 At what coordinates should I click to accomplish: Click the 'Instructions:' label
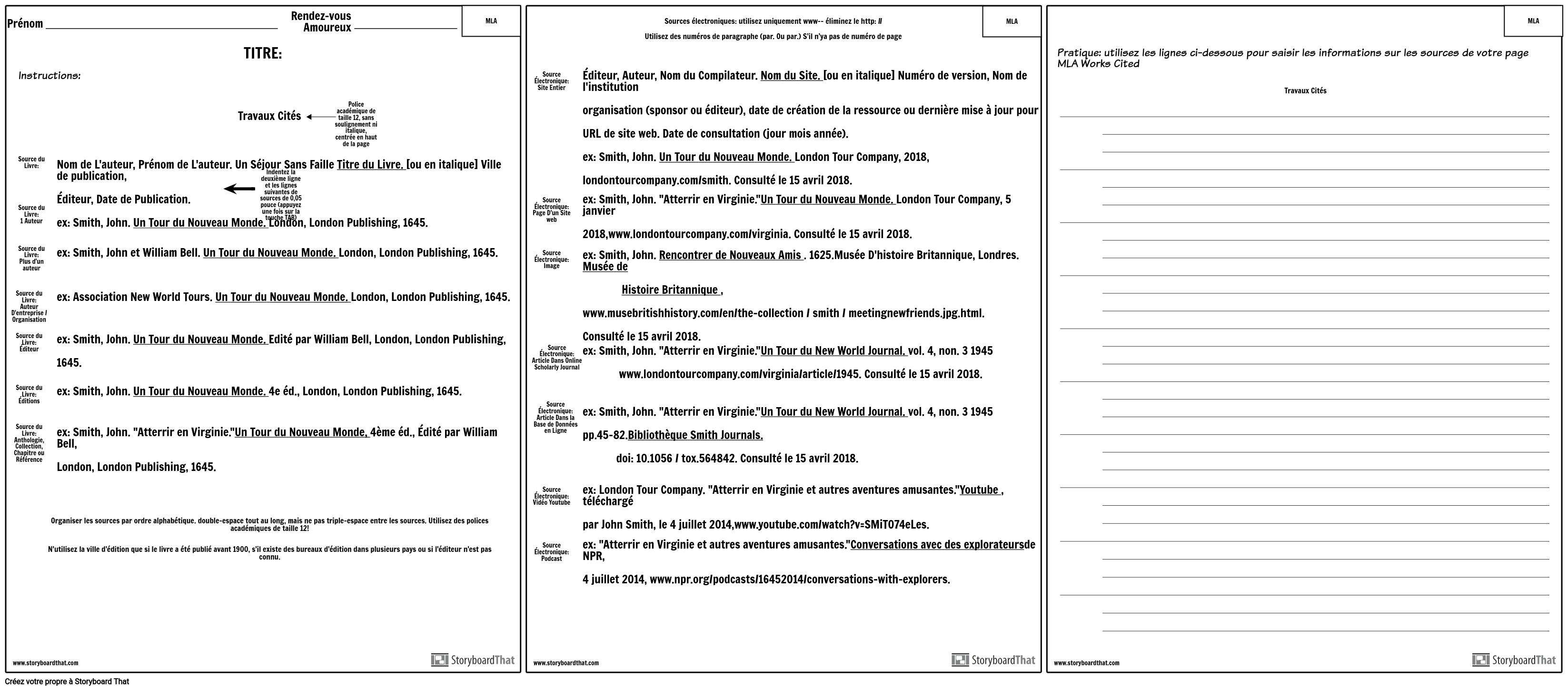tap(50, 76)
